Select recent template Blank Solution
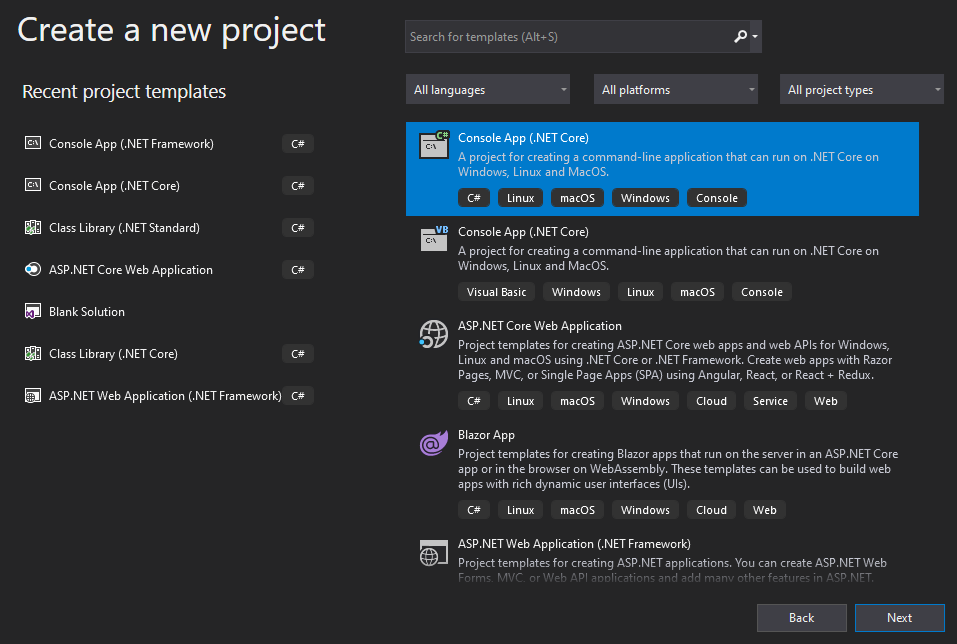The height and width of the screenshot is (644, 957). [87, 312]
